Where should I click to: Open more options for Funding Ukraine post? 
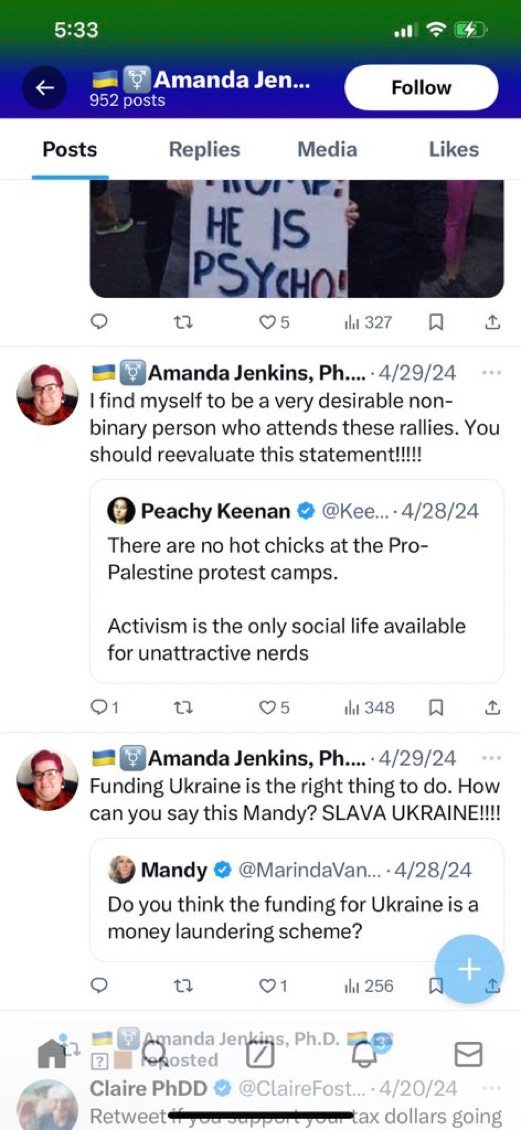pos(491,758)
